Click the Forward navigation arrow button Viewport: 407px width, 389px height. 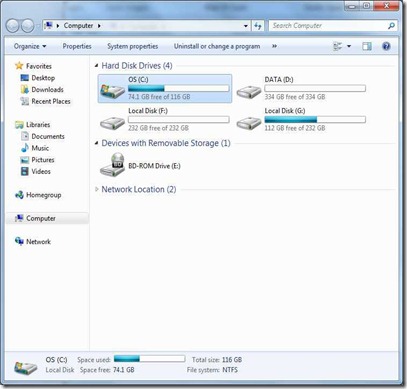(27, 26)
